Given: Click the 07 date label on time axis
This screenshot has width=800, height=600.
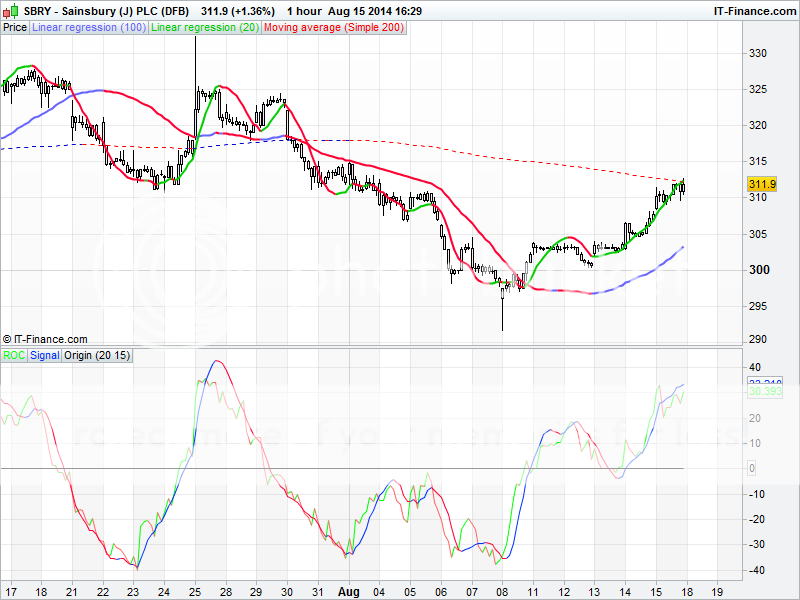Looking at the screenshot, I should tap(472, 592).
